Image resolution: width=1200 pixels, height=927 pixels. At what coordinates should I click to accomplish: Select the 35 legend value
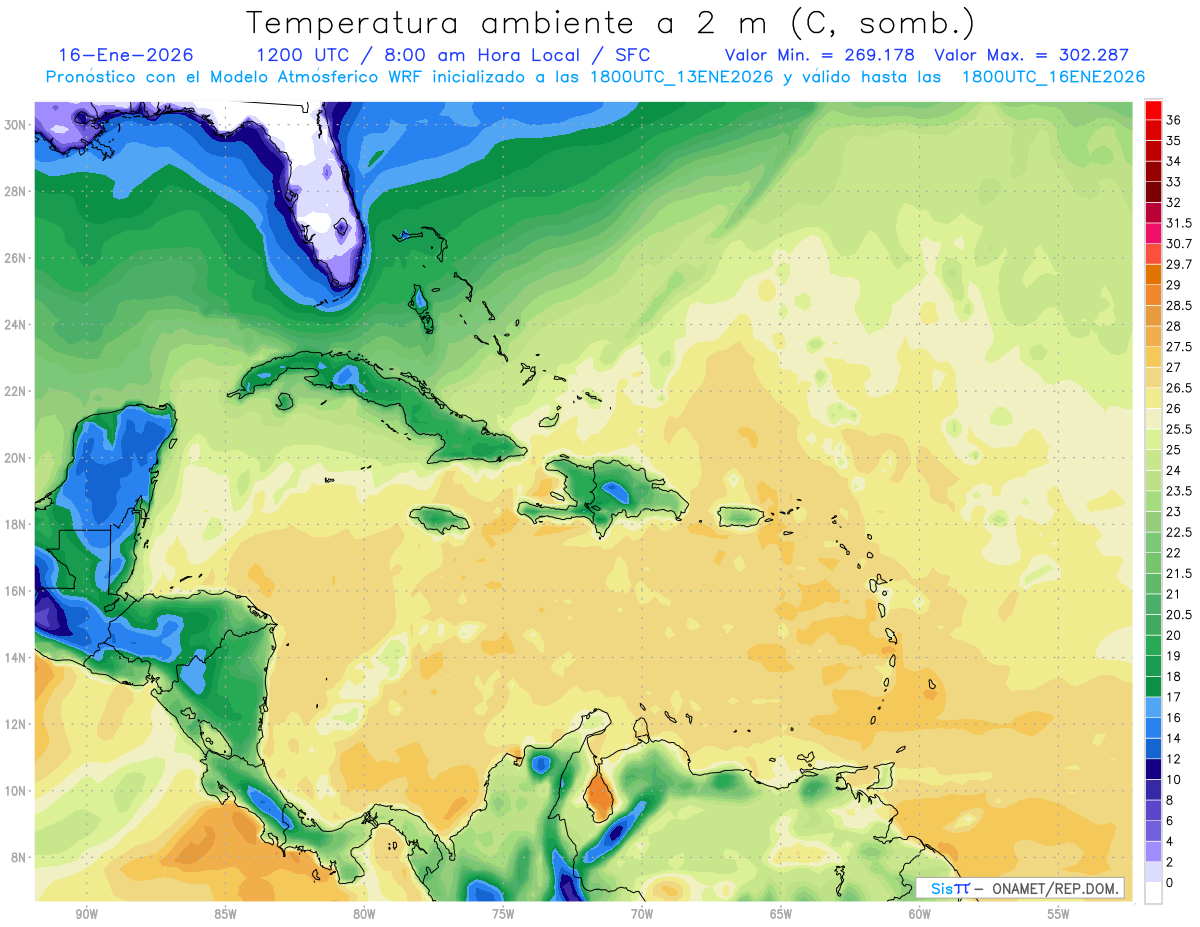(1173, 141)
